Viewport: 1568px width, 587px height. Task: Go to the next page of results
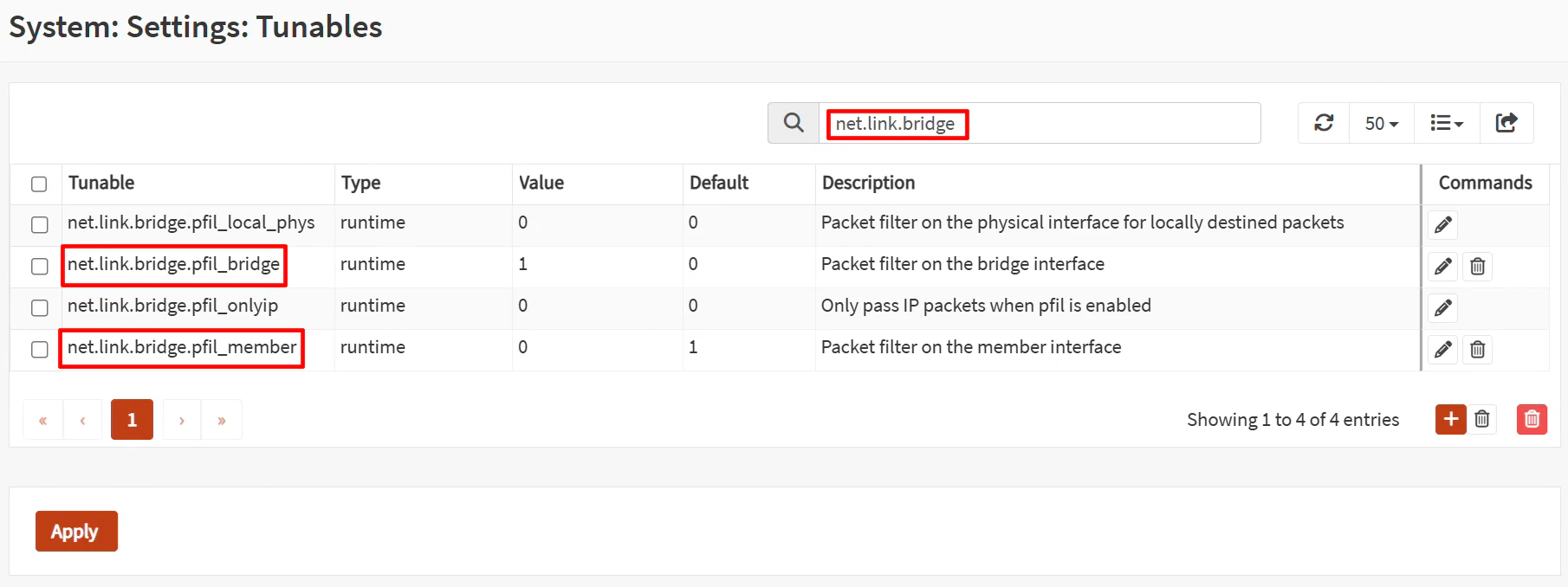182,420
